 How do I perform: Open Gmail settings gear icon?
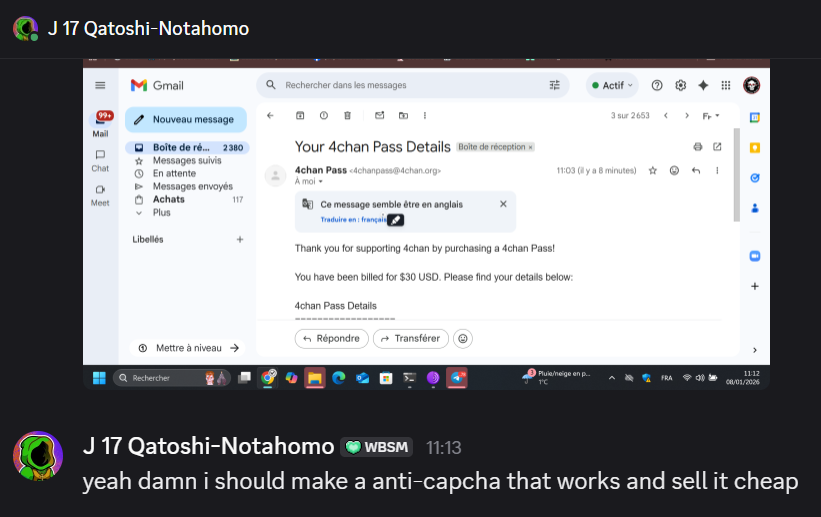[680, 85]
